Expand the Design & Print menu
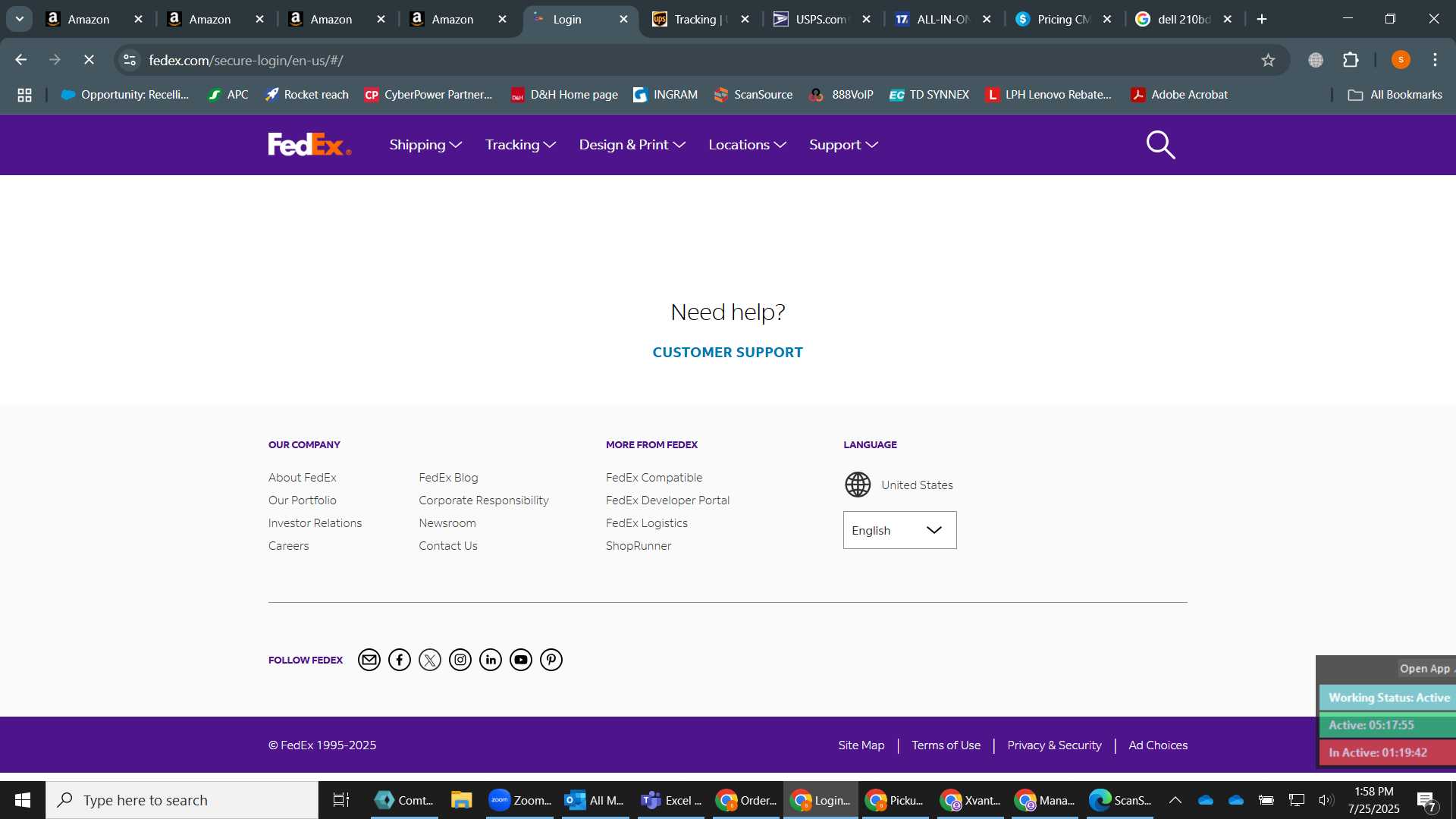 coord(632,145)
